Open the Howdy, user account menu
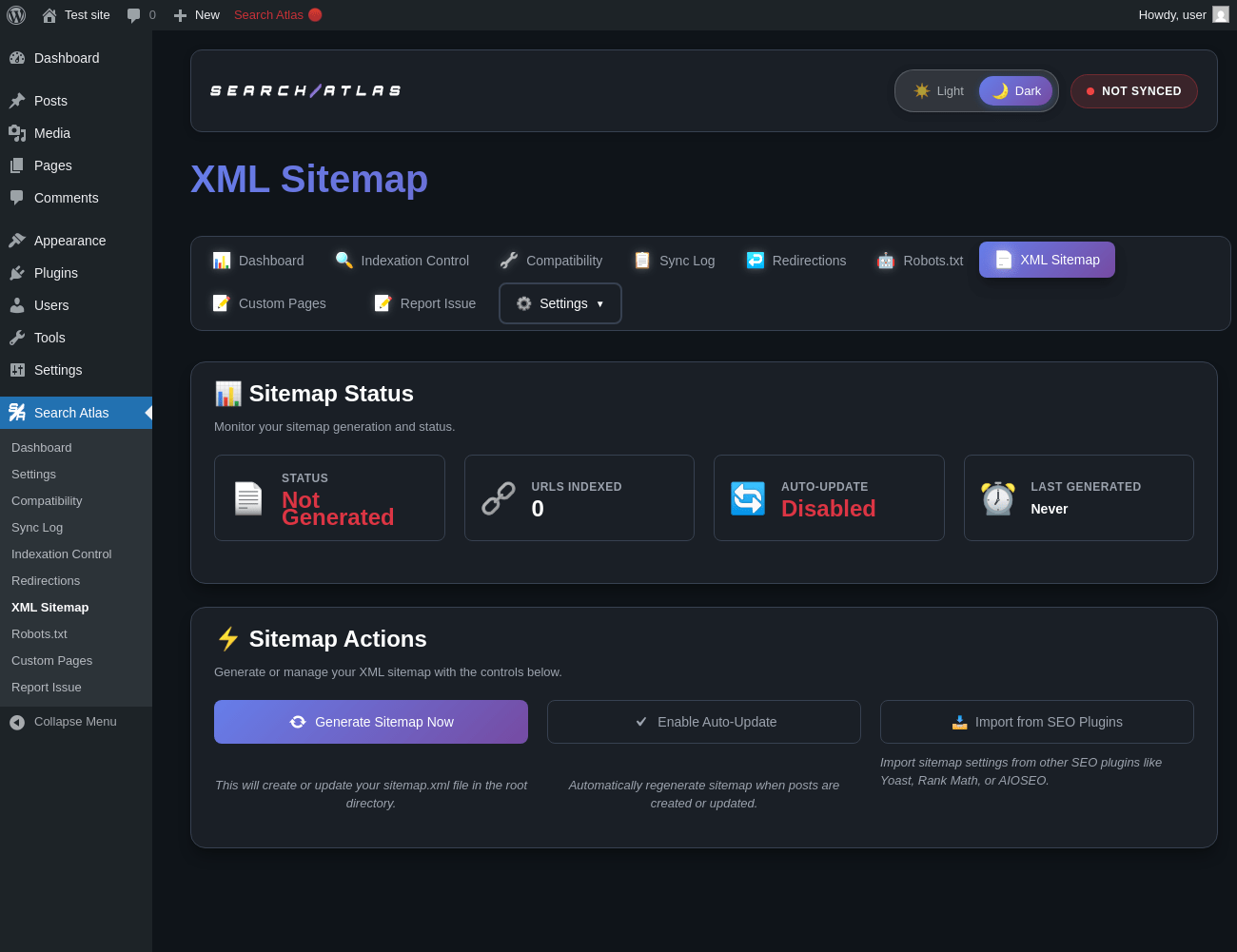This screenshot has height=952, width=1237. coord(1184,15)
